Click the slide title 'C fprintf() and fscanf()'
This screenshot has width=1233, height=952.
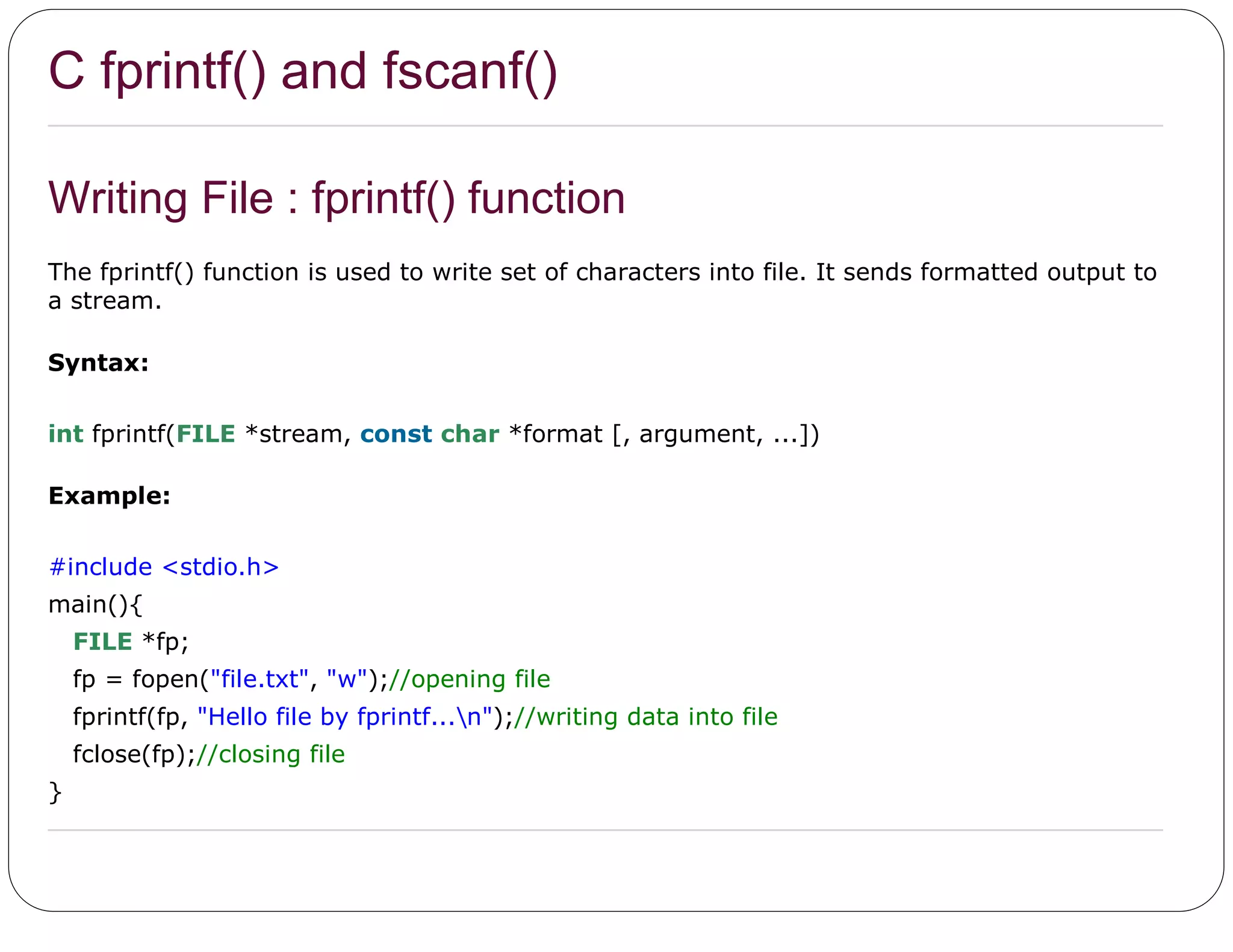[303, 72]
